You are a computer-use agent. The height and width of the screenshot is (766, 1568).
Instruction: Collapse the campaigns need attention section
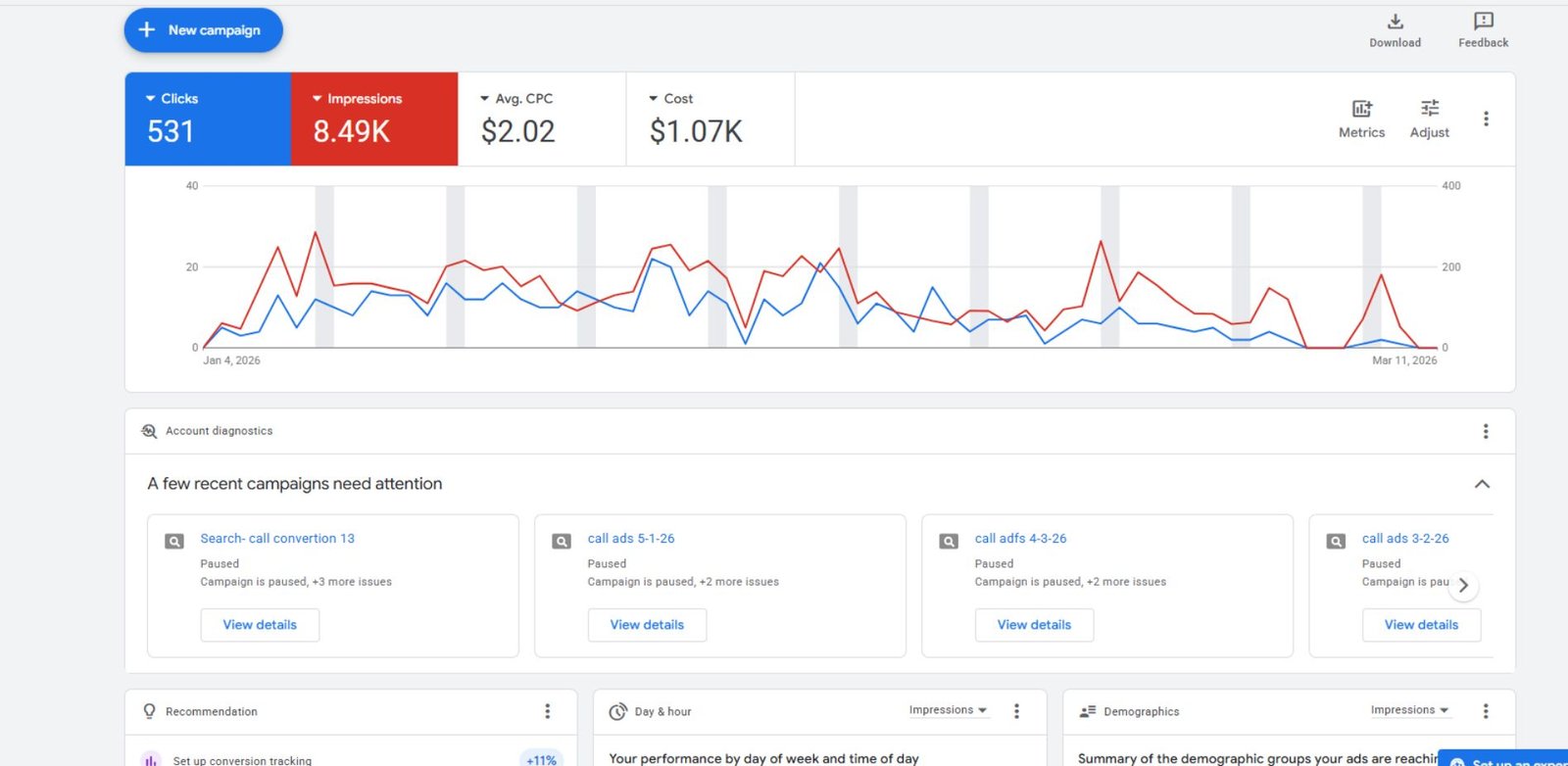point(1482,484)
